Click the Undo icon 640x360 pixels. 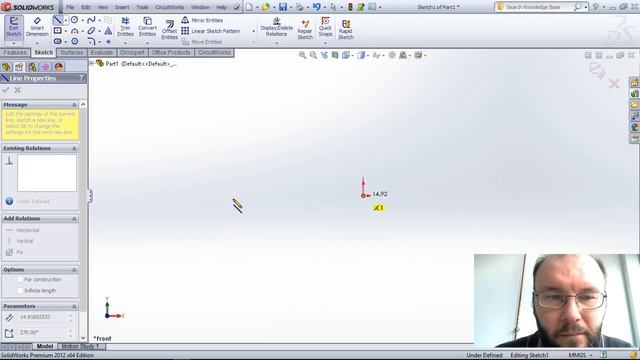coord(316,7)
